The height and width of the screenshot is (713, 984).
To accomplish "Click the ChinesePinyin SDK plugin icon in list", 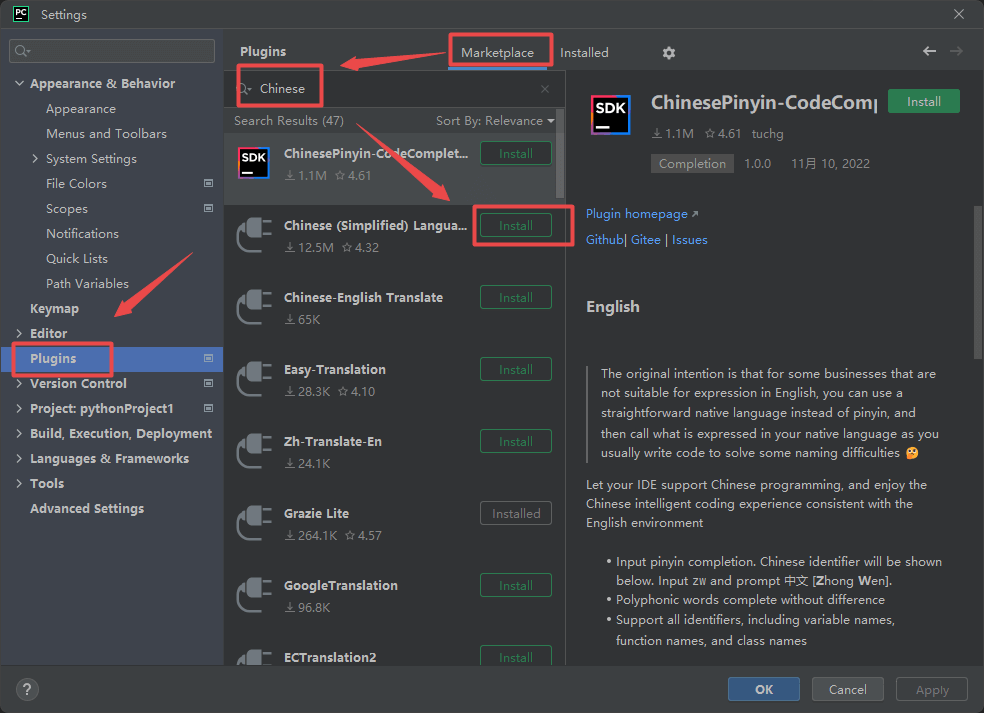I will [x=254, y=163].
